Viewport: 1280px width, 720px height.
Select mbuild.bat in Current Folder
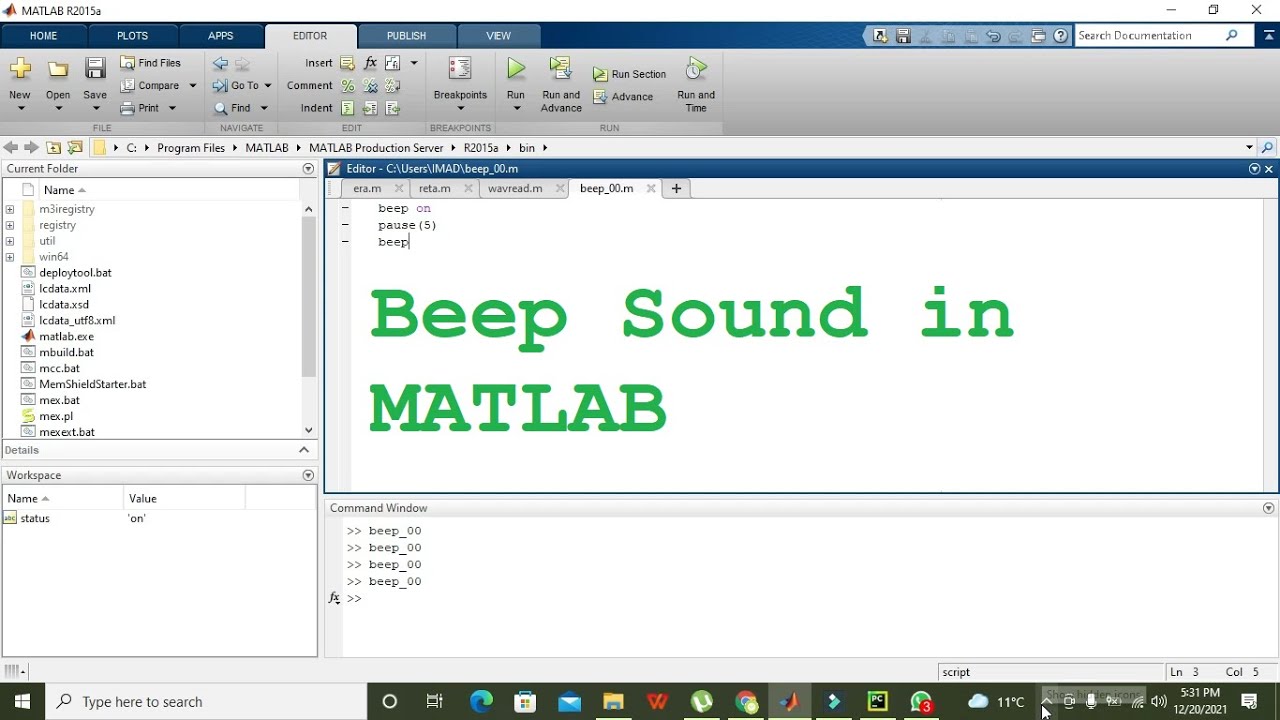(x=66, y=353)
